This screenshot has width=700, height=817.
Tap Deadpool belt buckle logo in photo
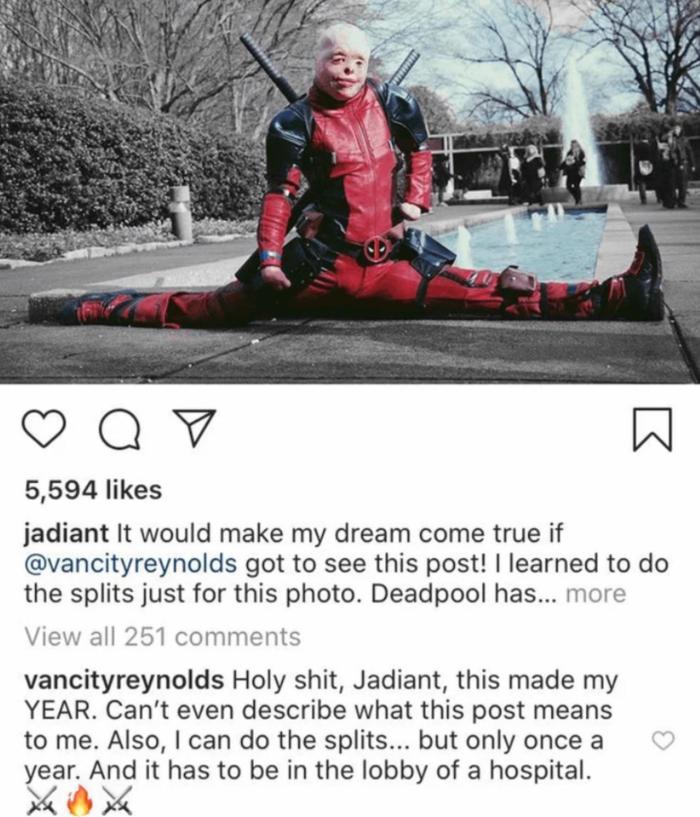[x=378, y=249]
